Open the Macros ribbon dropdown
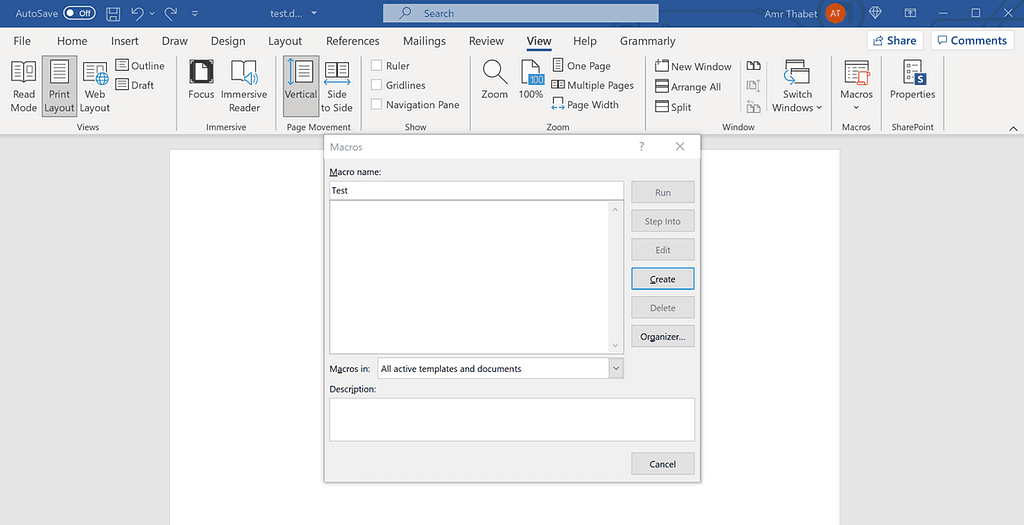Viewport: 1024px width, 525px height. pos(856,87)
